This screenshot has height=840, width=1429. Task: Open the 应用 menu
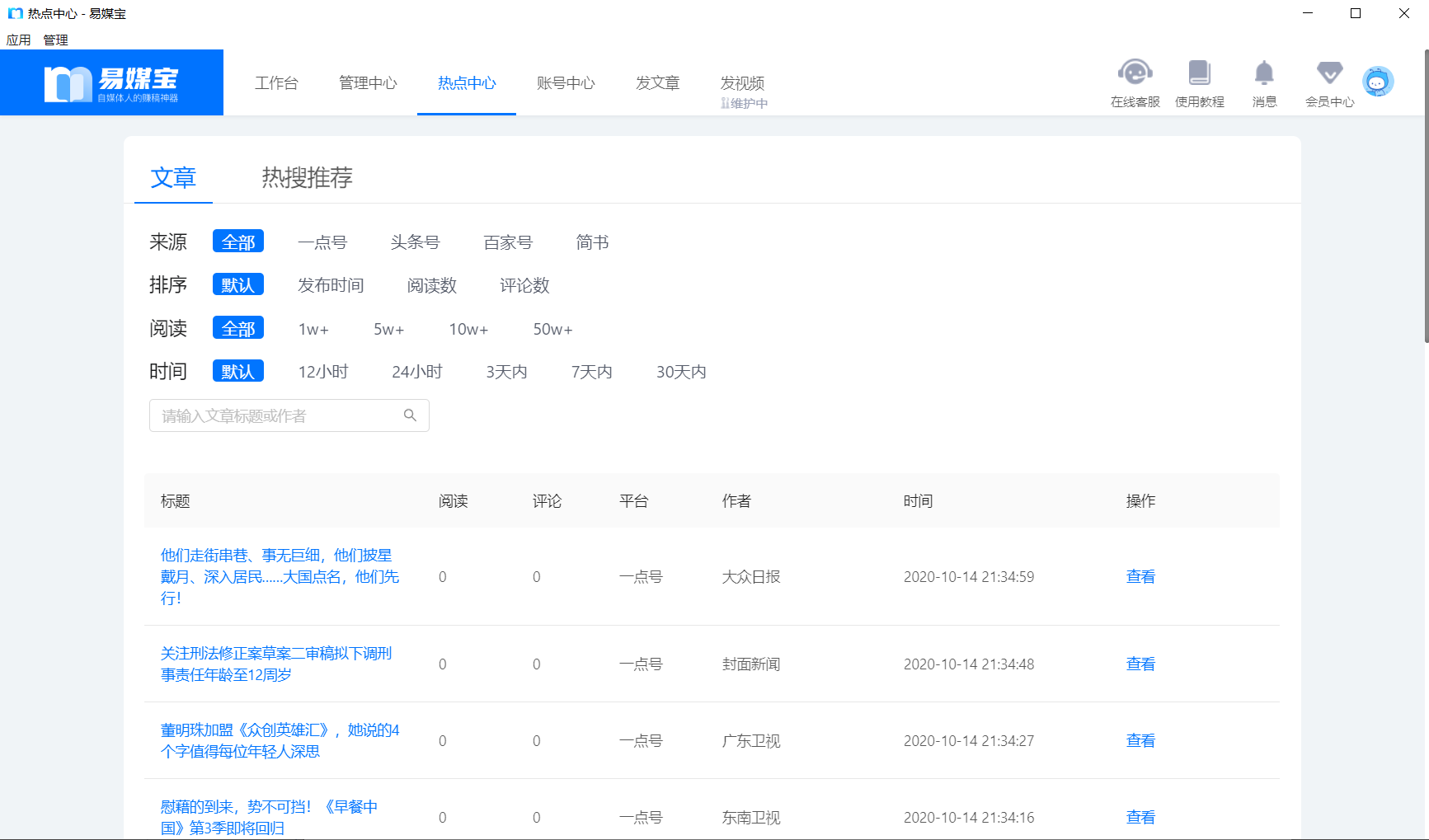(x=19, y=40)
